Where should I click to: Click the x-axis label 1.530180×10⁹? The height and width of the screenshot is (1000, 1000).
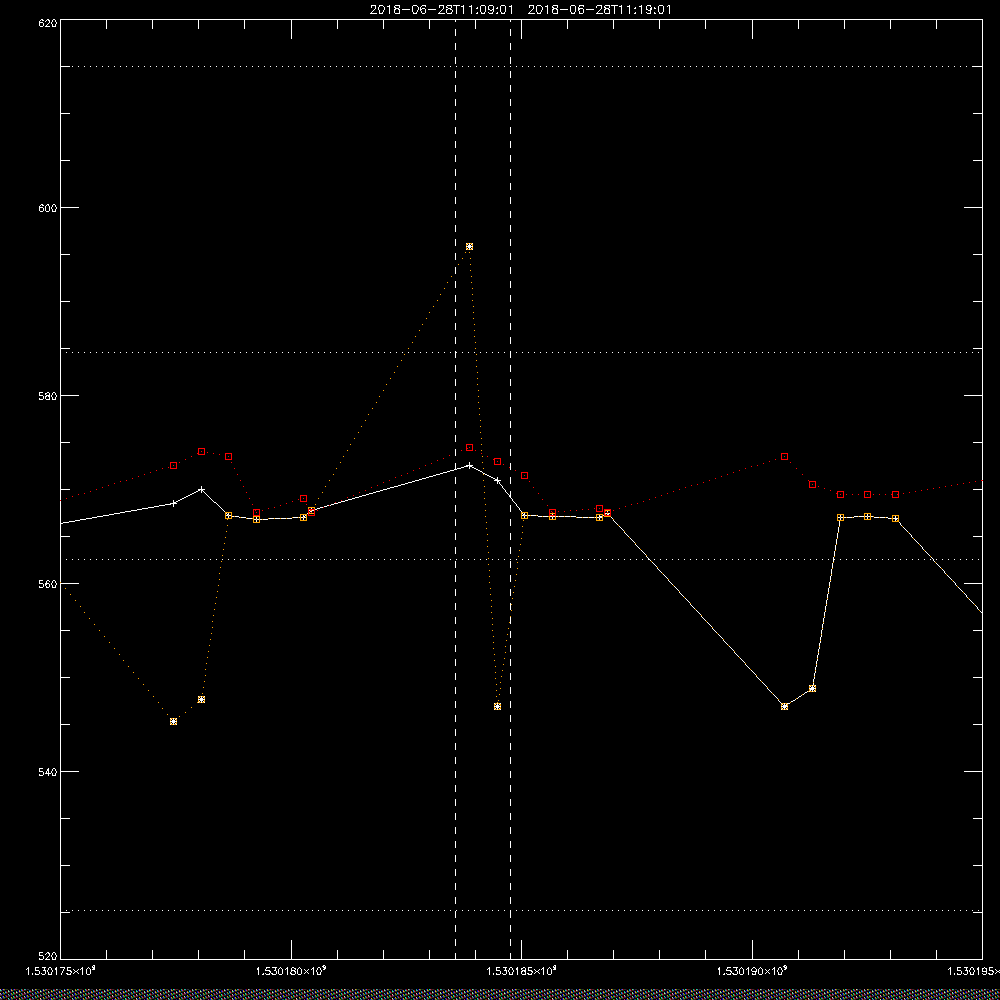[291, 971]
